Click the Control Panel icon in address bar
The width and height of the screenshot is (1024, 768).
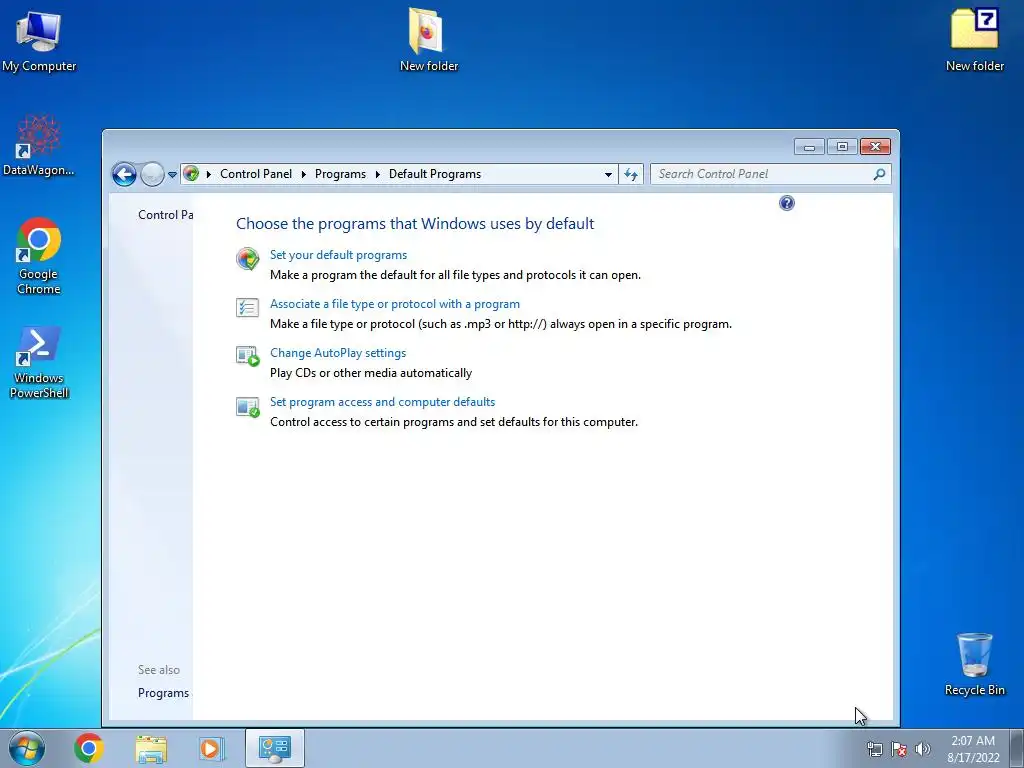tap(191, 174)
